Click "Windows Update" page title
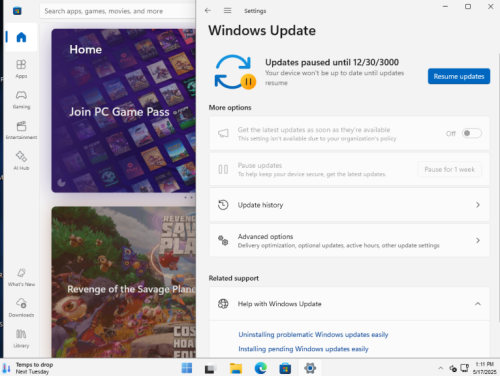Screen dimensions: 500x376 click(262, 30)
